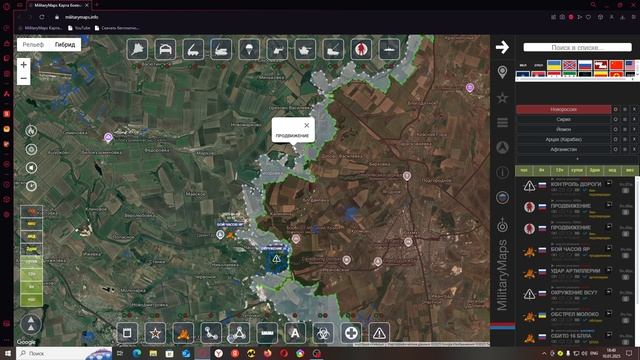Click the clock icon on left map controls
The image size is (640, 360).
click(x=31, y=186)
